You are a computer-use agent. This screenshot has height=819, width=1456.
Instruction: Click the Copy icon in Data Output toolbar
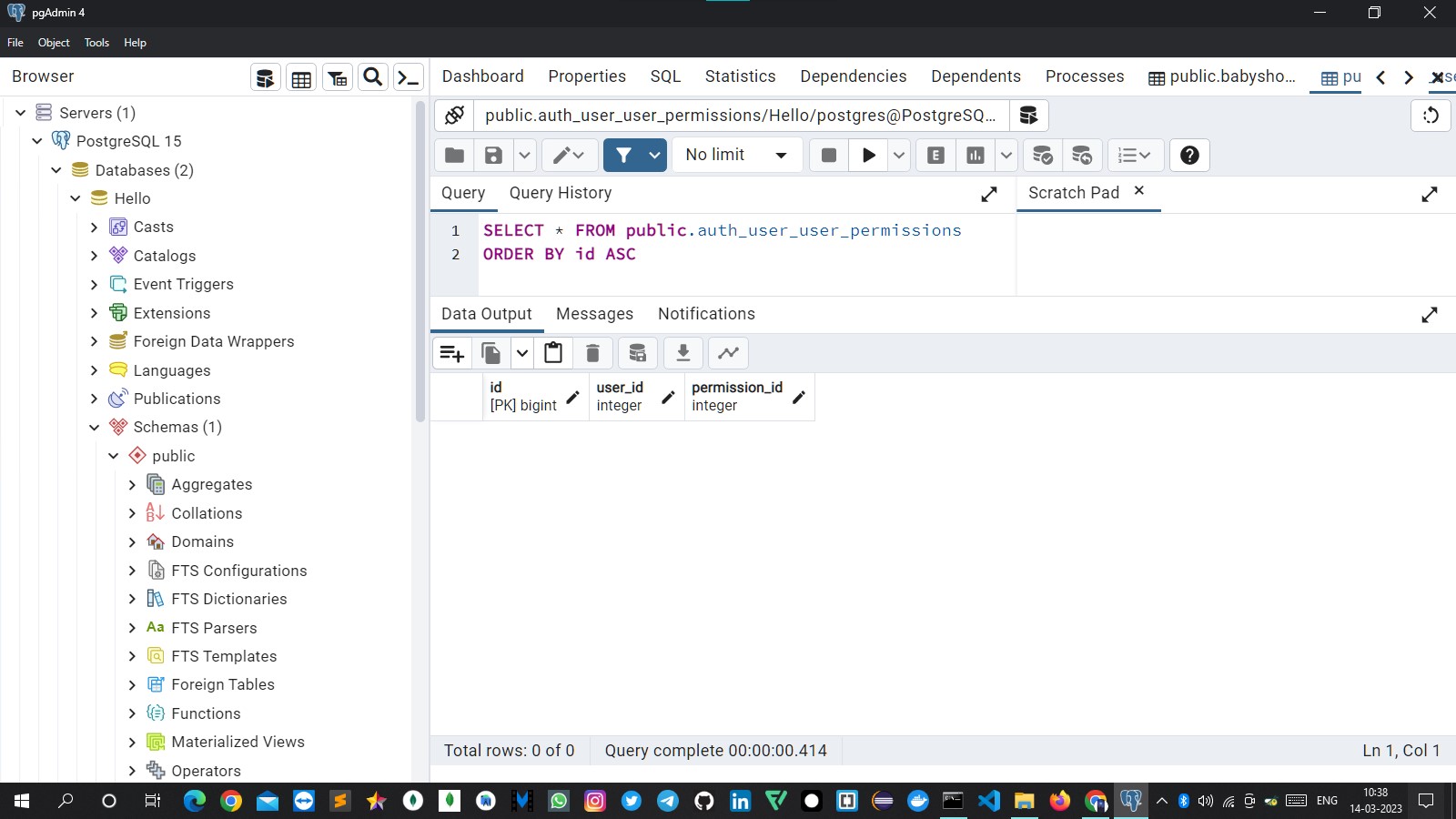click(491, 353)
